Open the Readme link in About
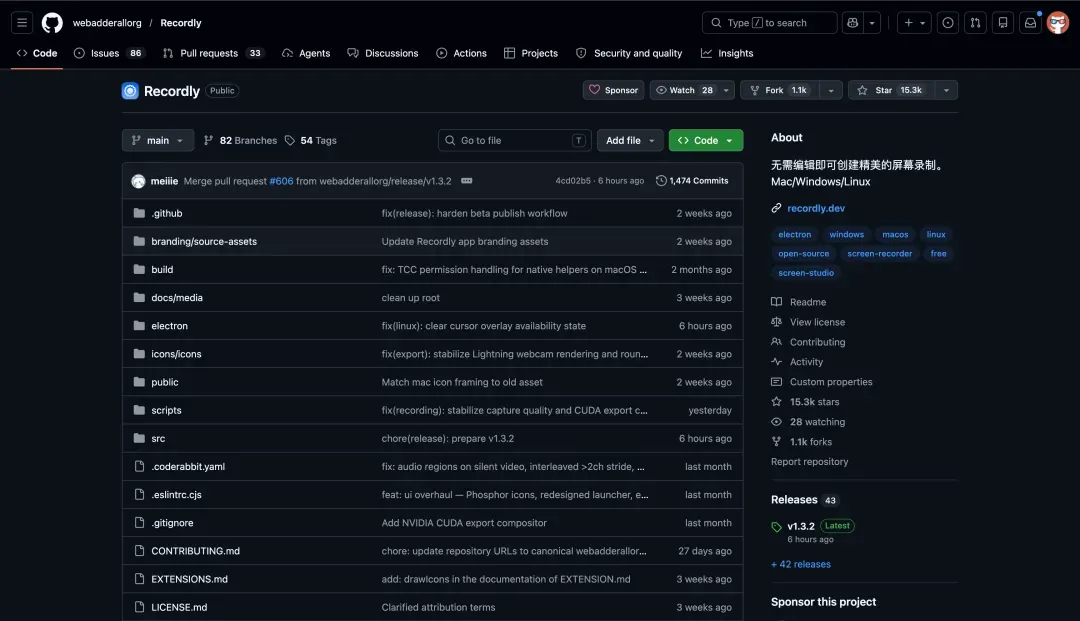1080x621 pixels. click(808, 302)
